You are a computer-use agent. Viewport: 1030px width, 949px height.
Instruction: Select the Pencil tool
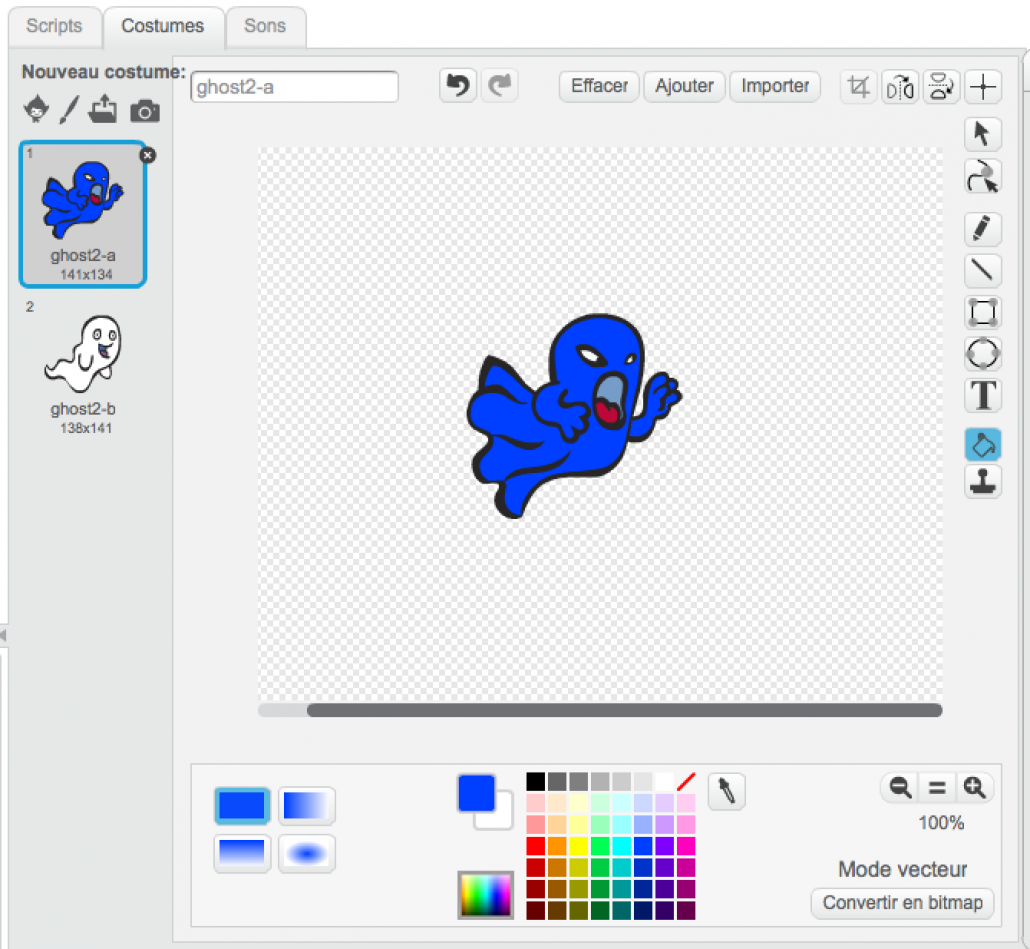click(x=983, y=229)
